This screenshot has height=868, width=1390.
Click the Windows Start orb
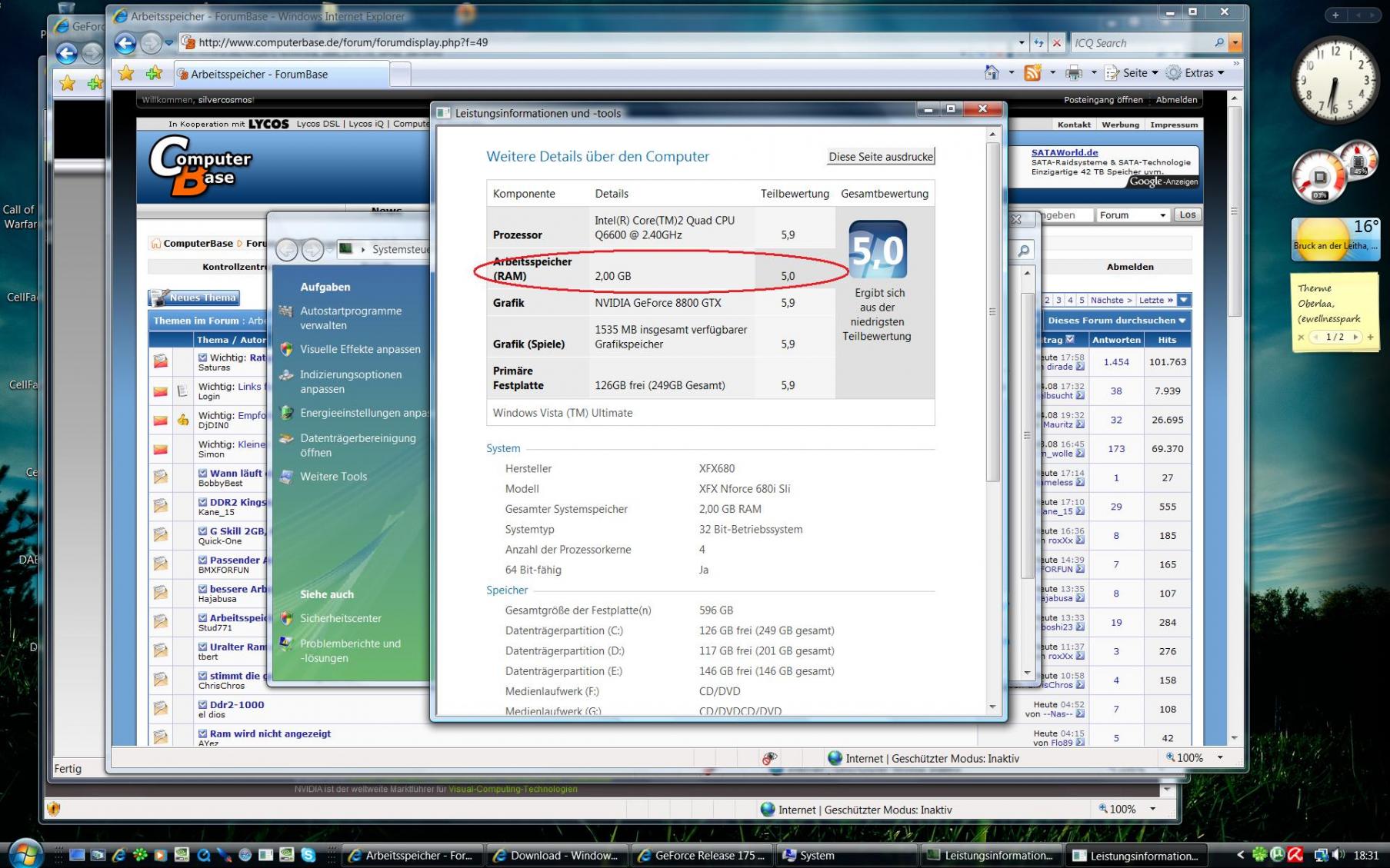point(25,853)
